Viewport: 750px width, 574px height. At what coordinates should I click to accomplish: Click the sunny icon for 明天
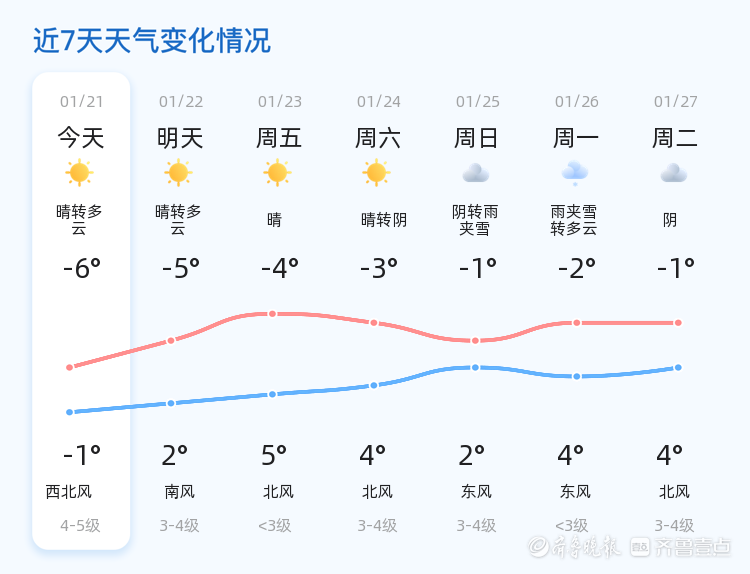point(178,173)
